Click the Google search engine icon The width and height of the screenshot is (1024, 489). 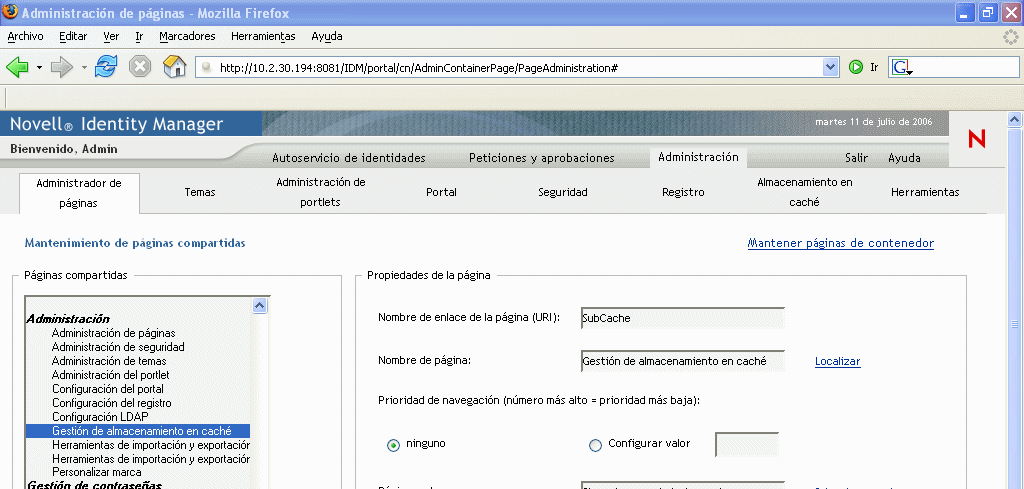coord(901,67)
